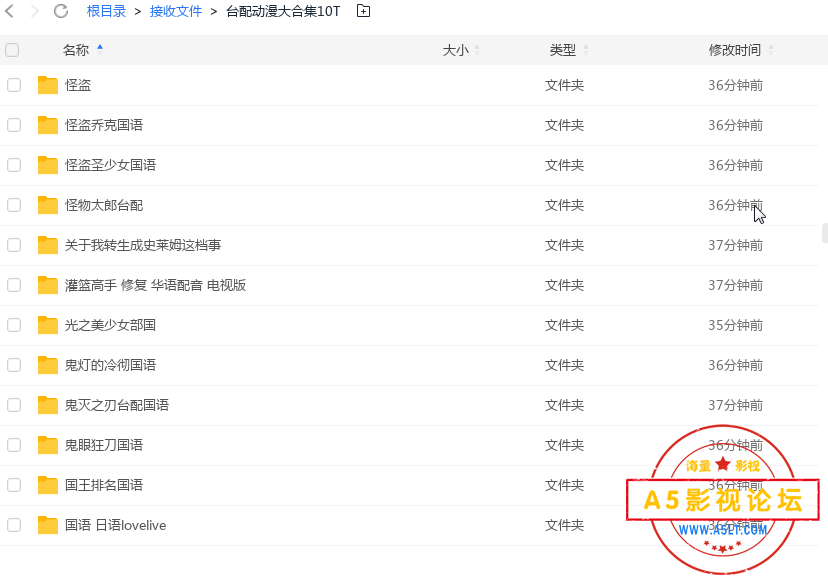Check the box for 怪盗乔克国语
Image resolution: width=828 pixels, height=585 pixels.
(14, 125)
